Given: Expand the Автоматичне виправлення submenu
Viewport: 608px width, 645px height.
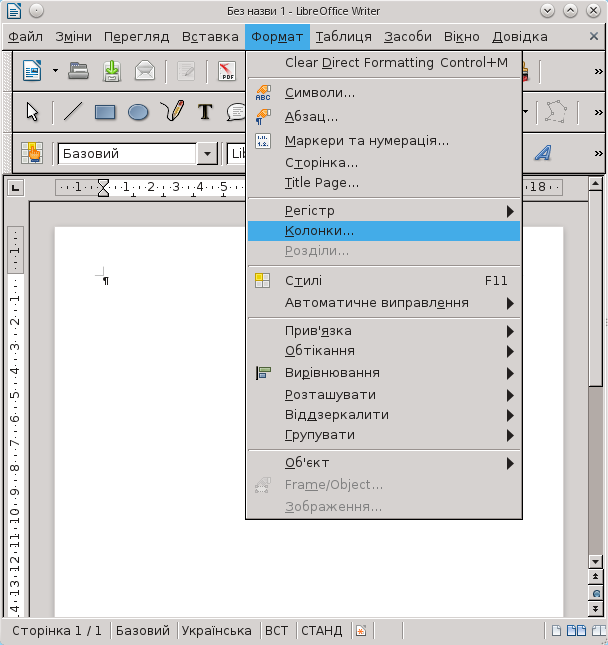Looking at the screenshot, I should [384, 303].
